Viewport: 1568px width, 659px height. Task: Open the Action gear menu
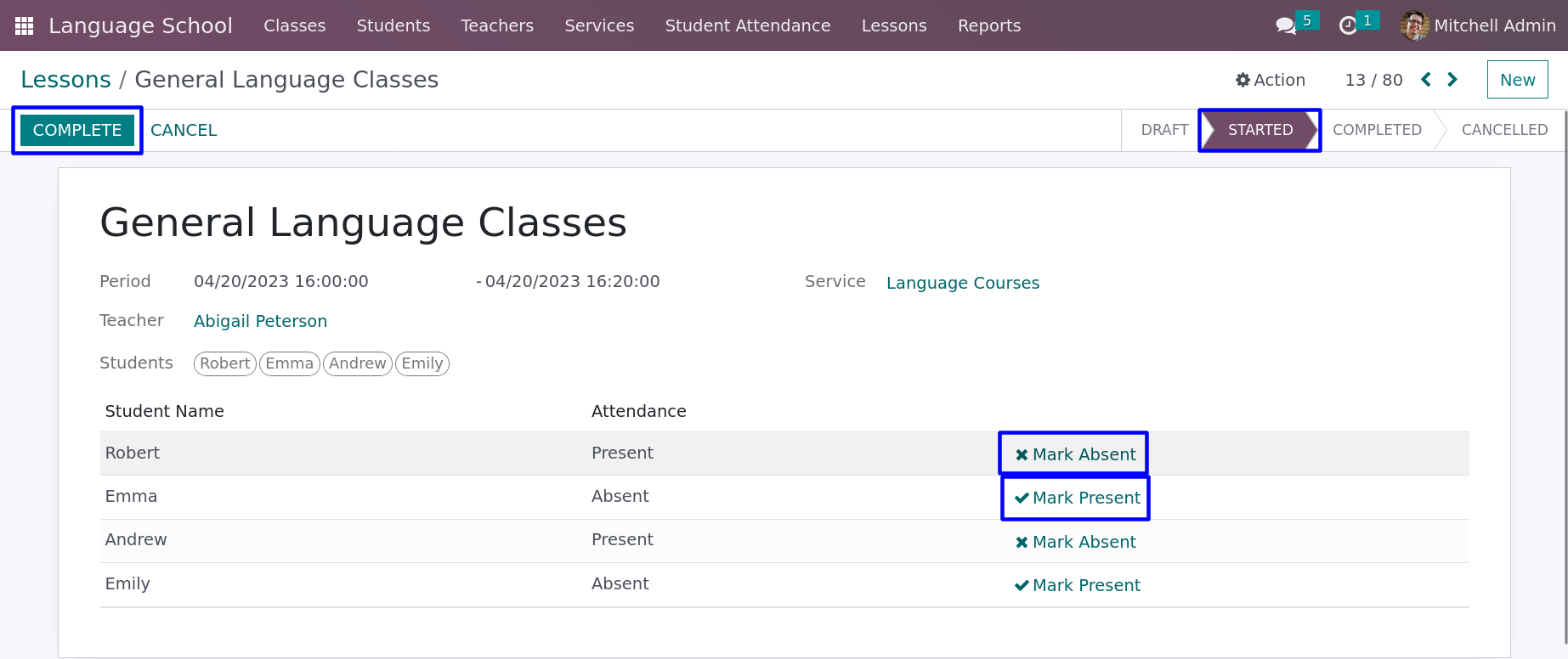pyautogui.click(x=1271, y=80)
